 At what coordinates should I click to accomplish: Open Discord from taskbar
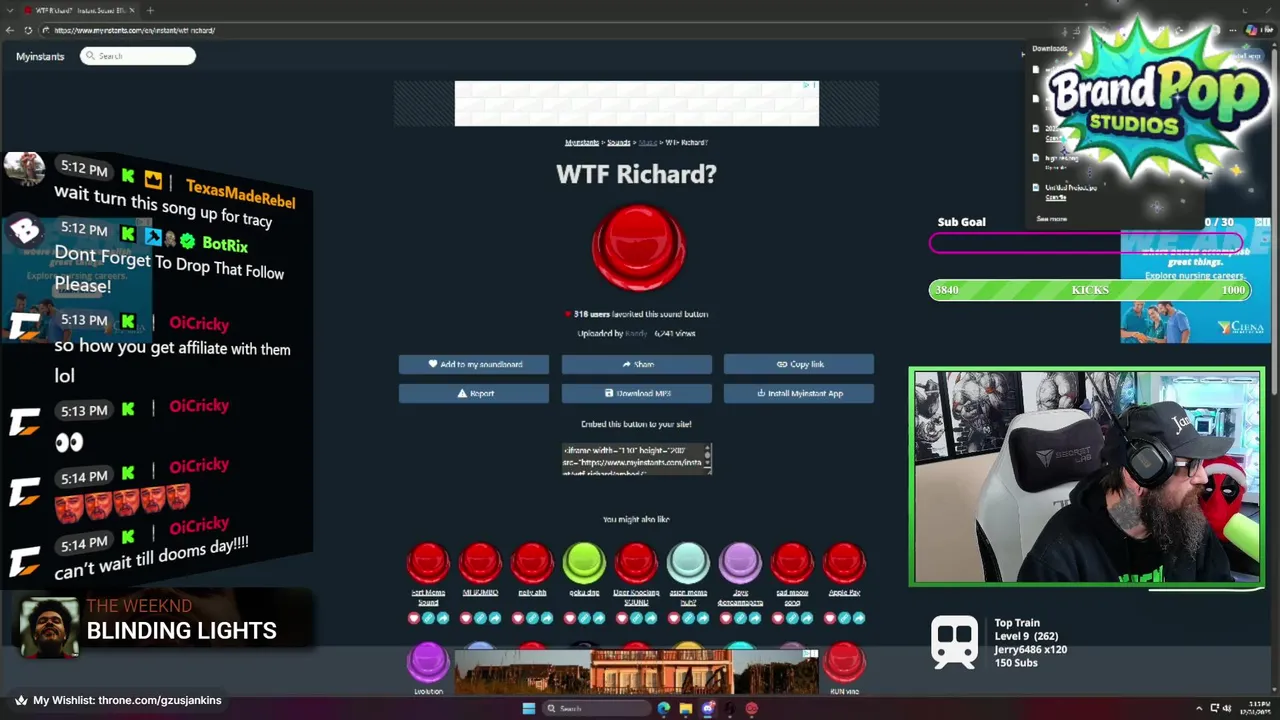(x=708, y=708)
